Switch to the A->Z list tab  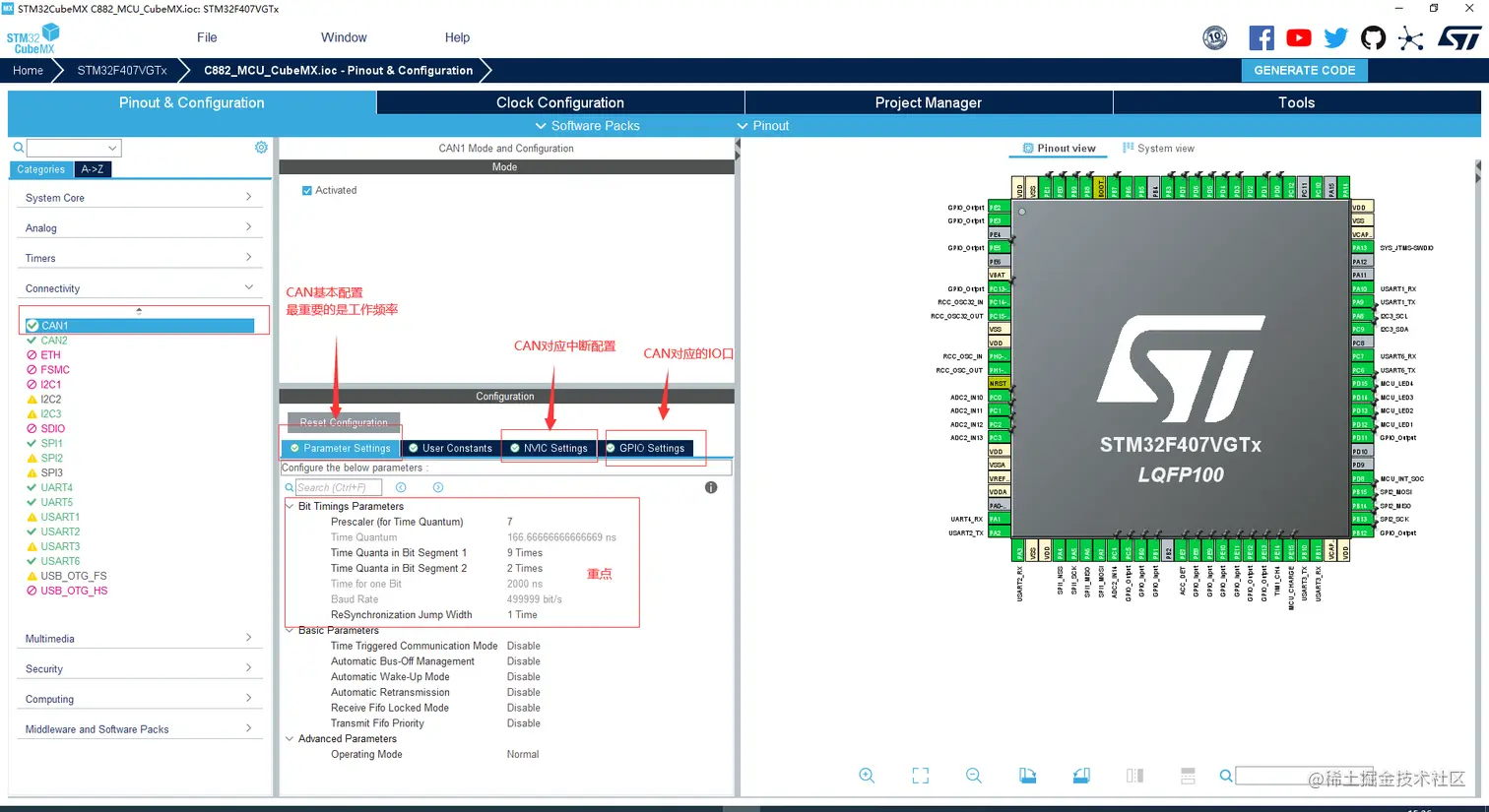click(x=93, y=169)
